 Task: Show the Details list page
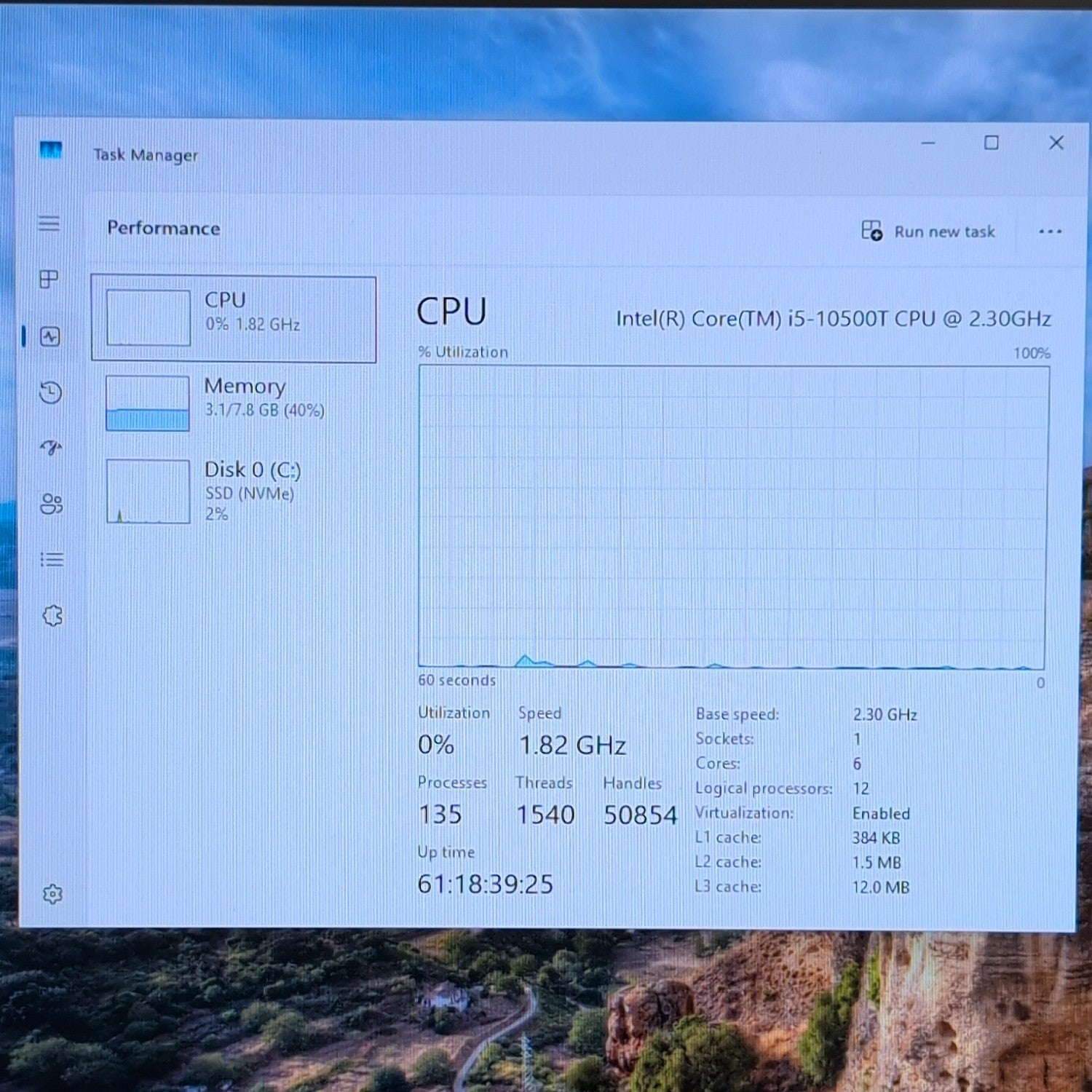click(x=52, y=559)
